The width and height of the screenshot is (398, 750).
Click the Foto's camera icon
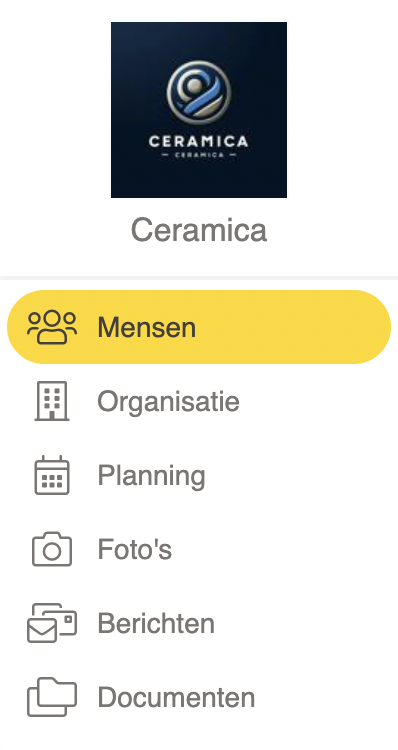pyautogui.click(x=52, y=549)
